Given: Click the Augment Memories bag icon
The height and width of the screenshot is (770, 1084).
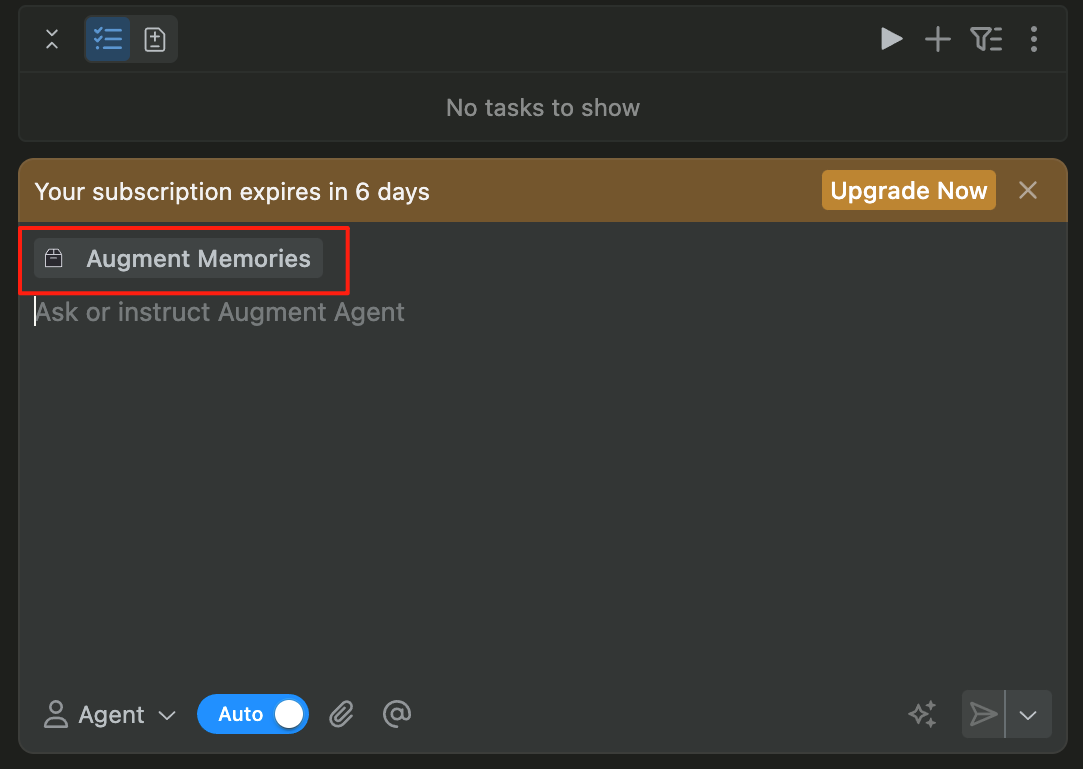Looking at the screenshot, I should pyautogui.click(x=53, y=258).
